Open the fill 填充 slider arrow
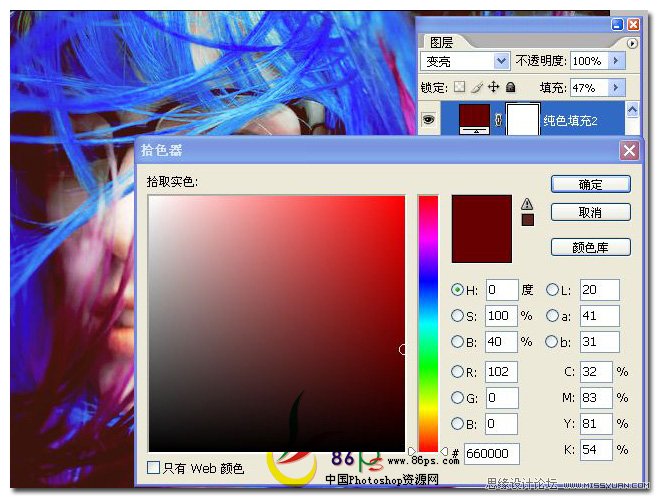 [x=616, y=88]
